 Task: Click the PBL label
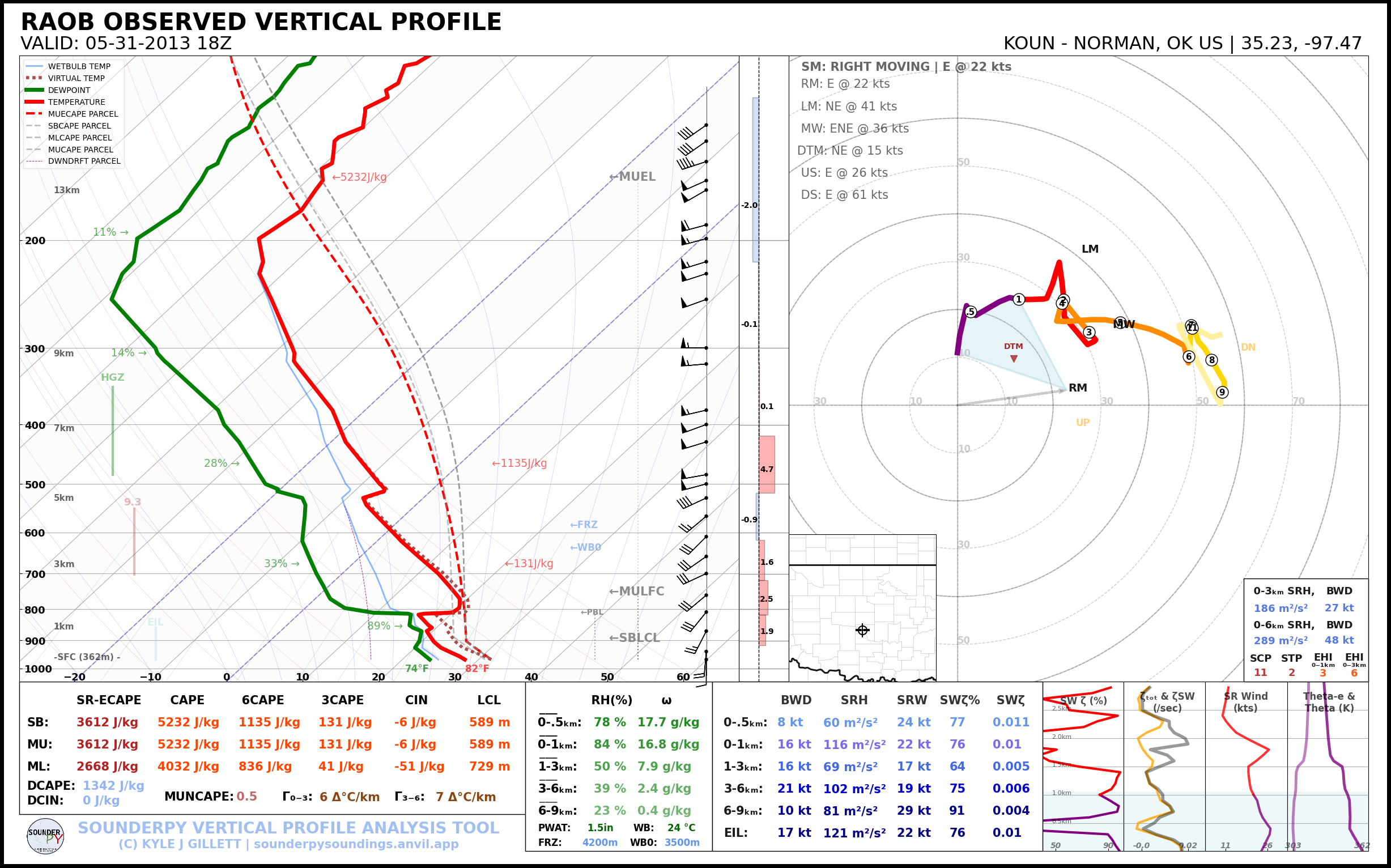point(592,612)
